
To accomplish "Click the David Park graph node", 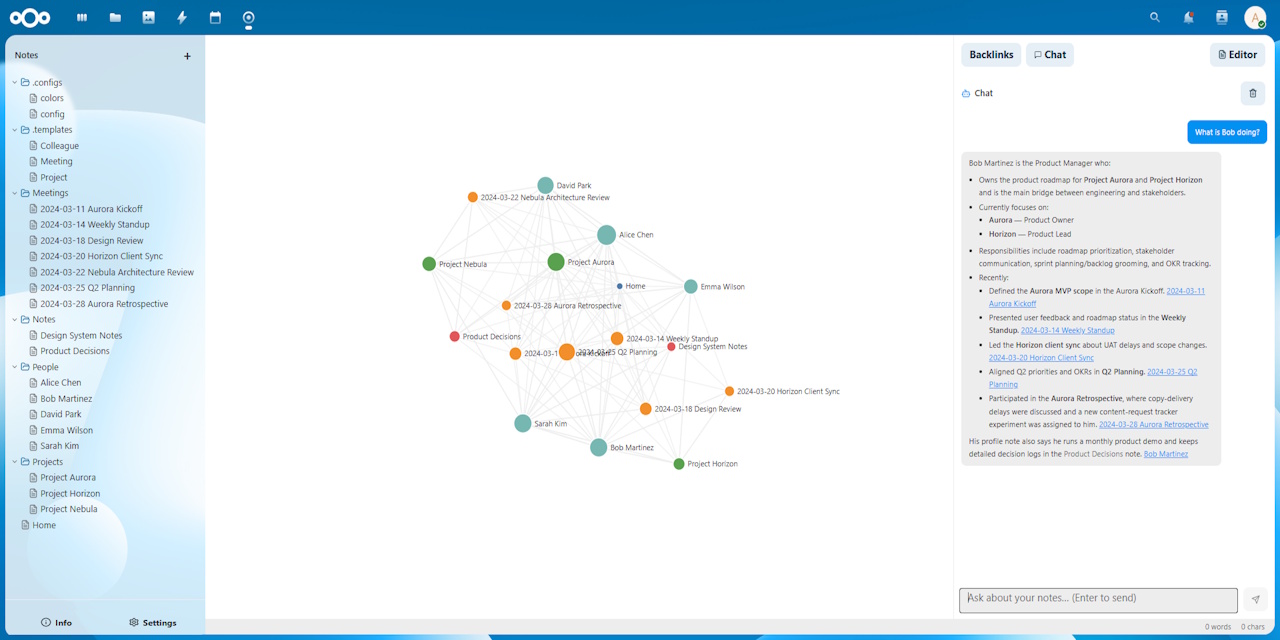I will [x=545, y=185].
